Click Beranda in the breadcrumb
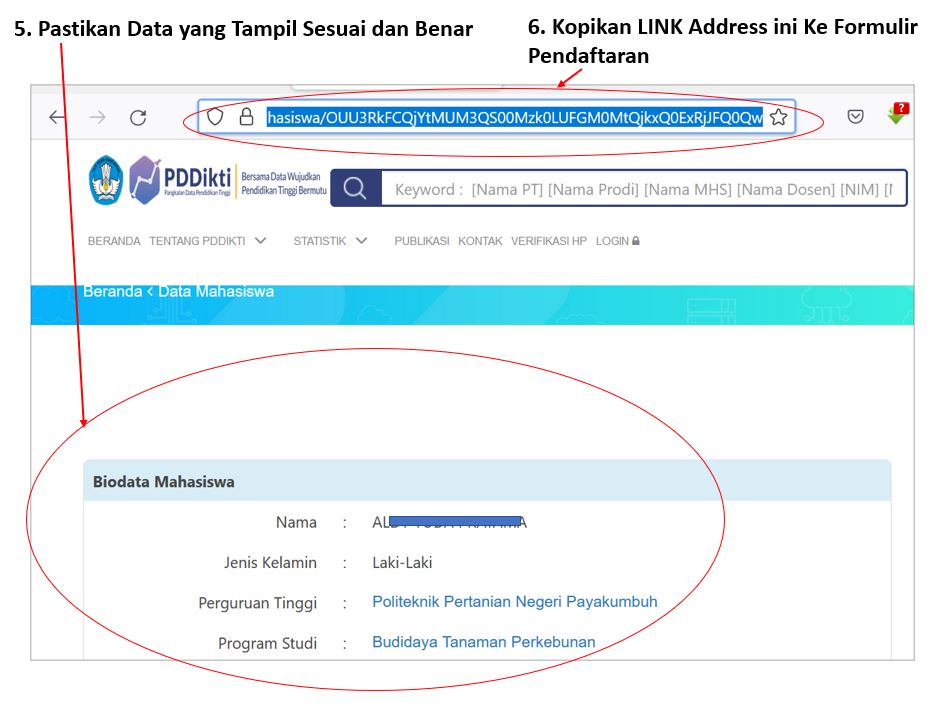Viewport: 940px width, 708px height. 113,291
